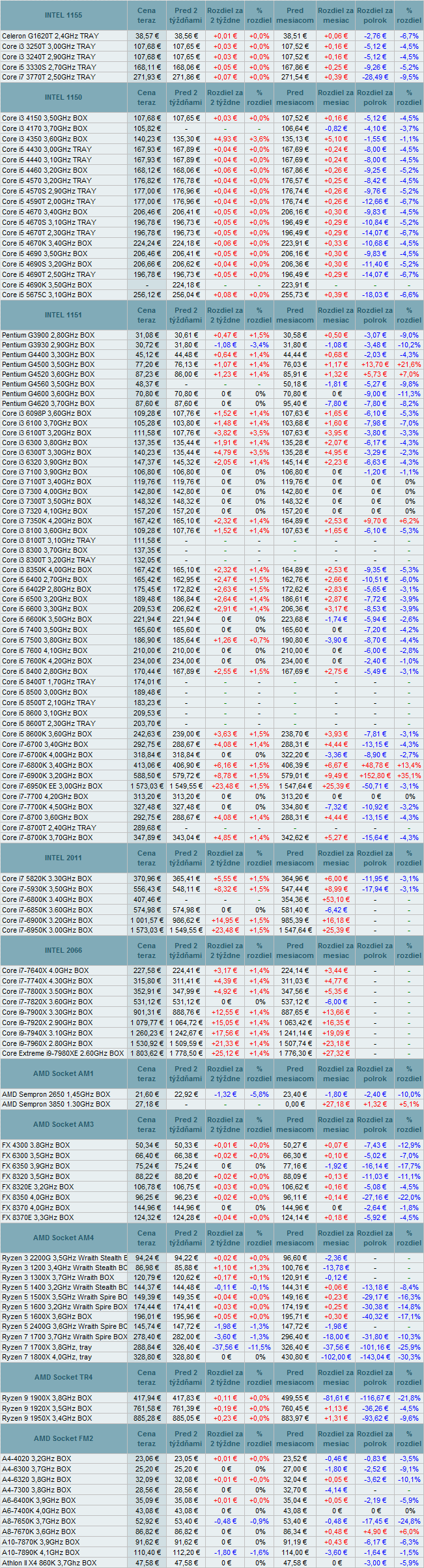This screenshot has width=424, height=1568.
Task: Click the AMD Socket TR4 header
Action: (x=64, y=1377)
